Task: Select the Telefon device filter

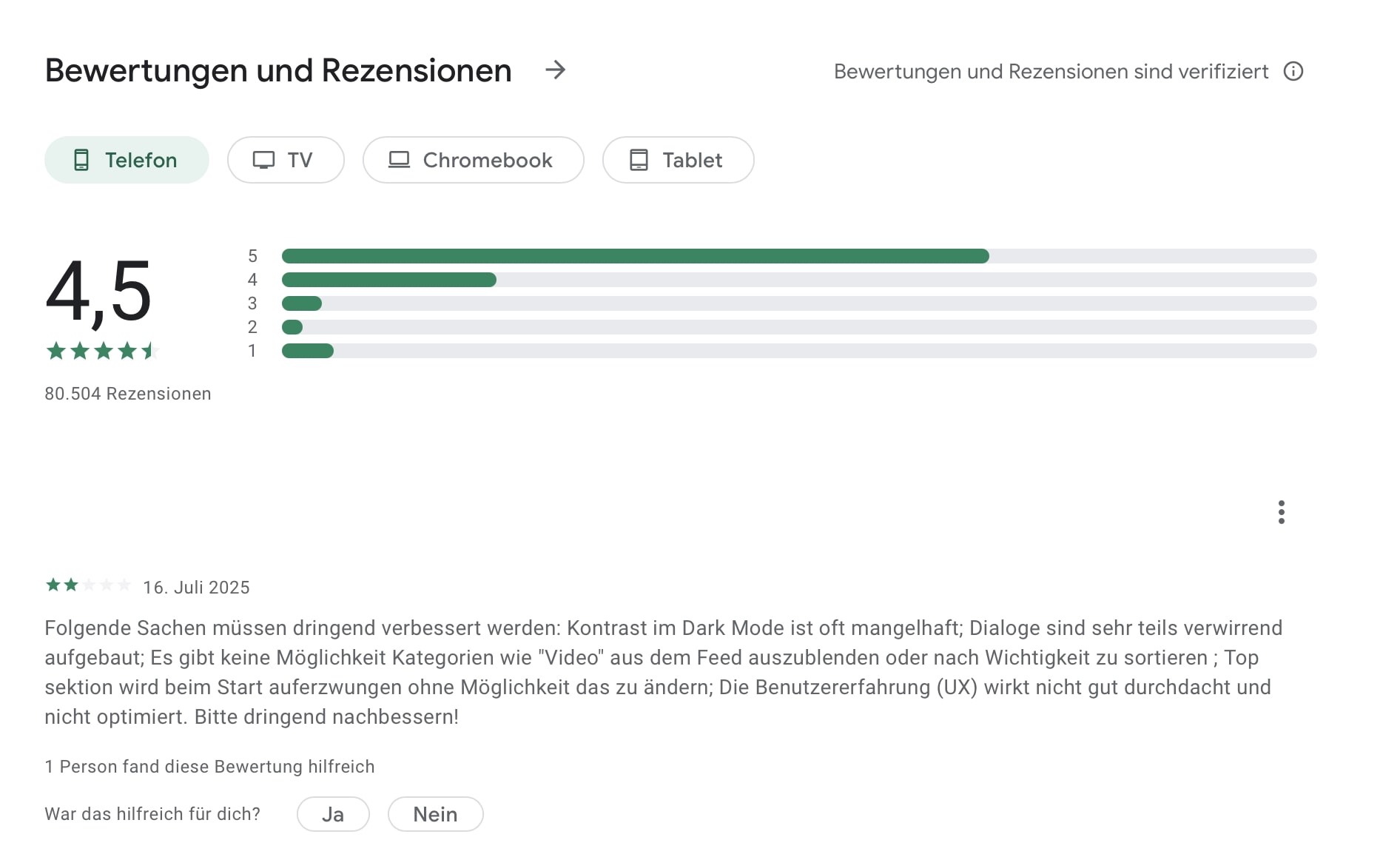Action: (127, 160)
